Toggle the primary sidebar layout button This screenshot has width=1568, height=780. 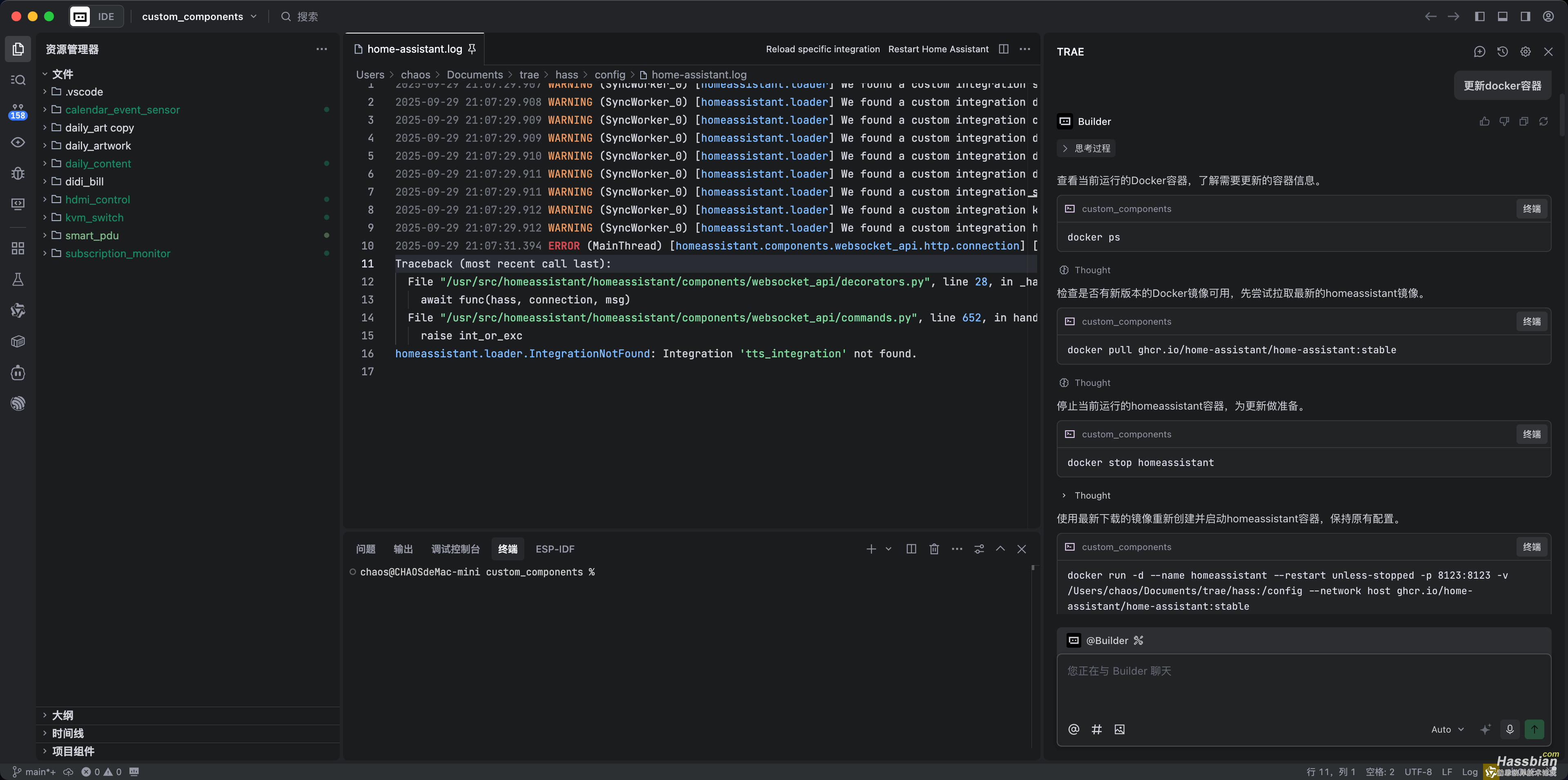click(x=1479, y=16)
